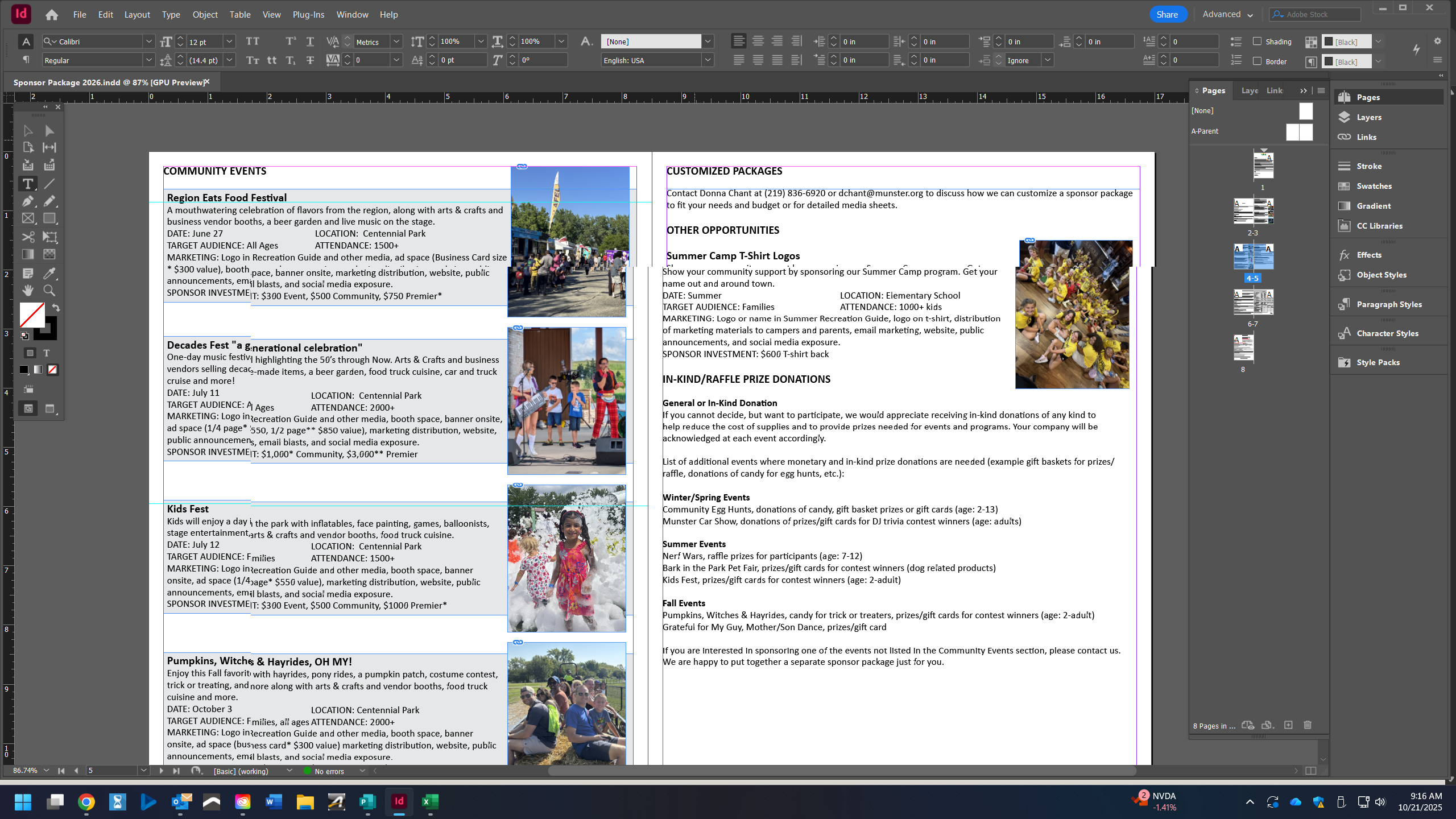This screenshot has height=819, width=1456.
Task: Switch to the Links panel tab
Action: [1275, 90]
